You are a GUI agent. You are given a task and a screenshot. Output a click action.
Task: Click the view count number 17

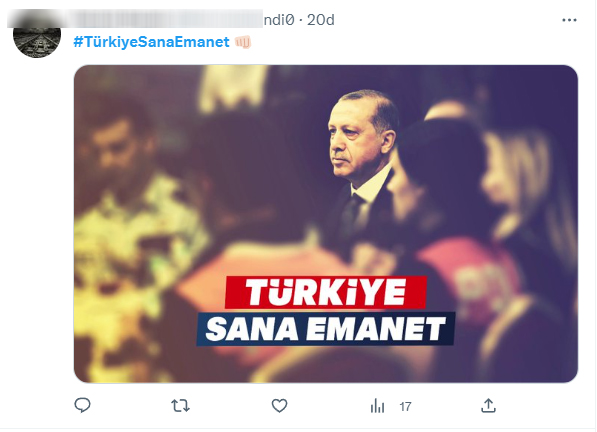tap(405, 407)
